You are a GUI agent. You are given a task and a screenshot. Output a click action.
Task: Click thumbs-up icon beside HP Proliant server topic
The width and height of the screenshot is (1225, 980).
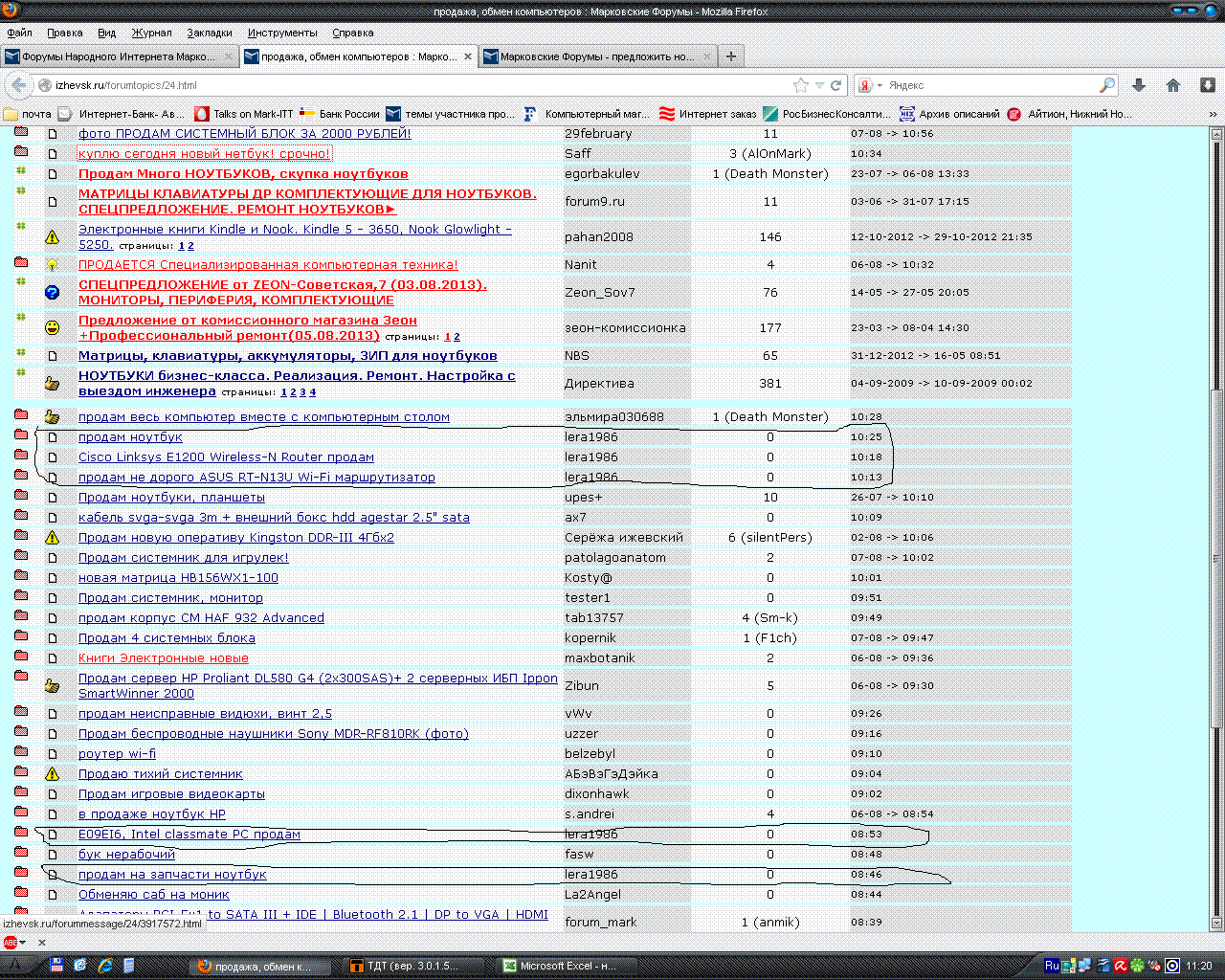point(53,685)
